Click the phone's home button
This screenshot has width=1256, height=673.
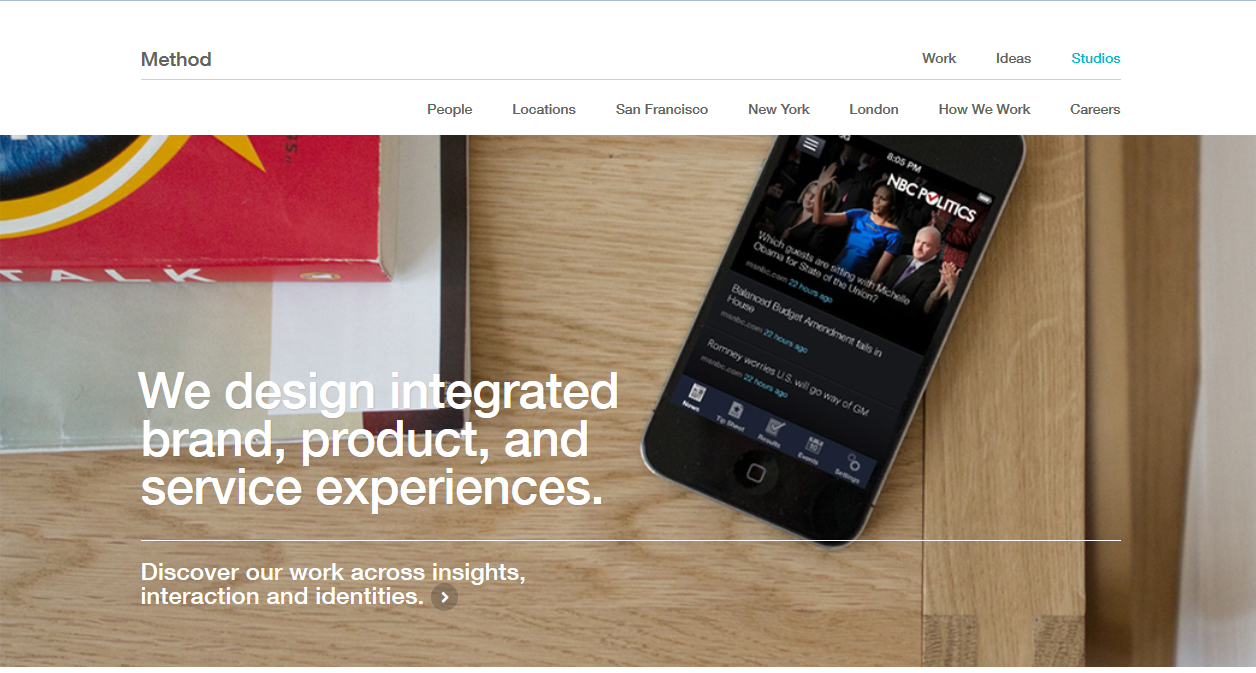coord(756,473)
